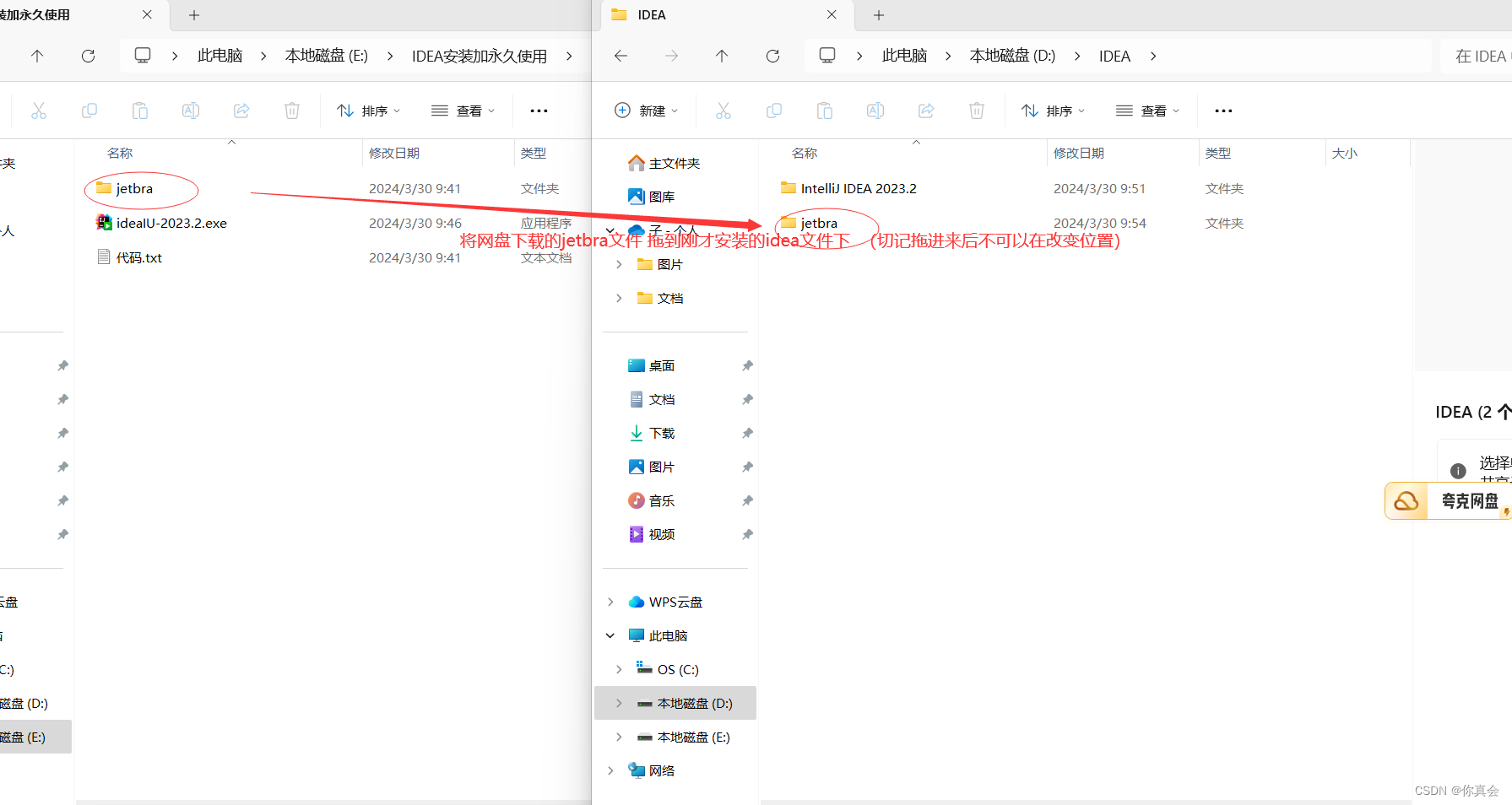The image size is (1512, 805).
Task: Expand 图片 folder under OneDrive node
Action: (619, 264)
